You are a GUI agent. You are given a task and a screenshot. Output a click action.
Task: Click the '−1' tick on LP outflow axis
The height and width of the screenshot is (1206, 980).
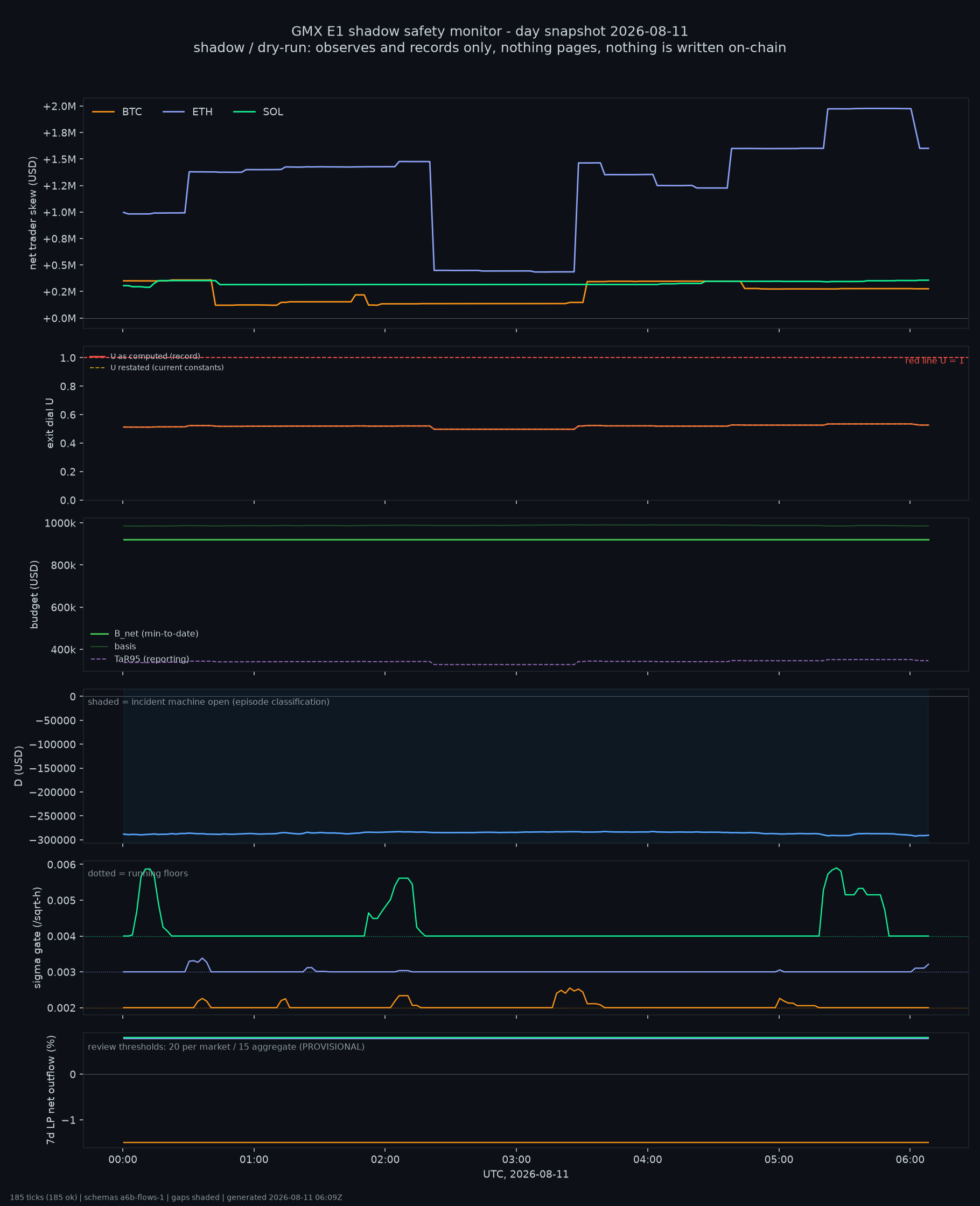click(x=68, y=1120)
